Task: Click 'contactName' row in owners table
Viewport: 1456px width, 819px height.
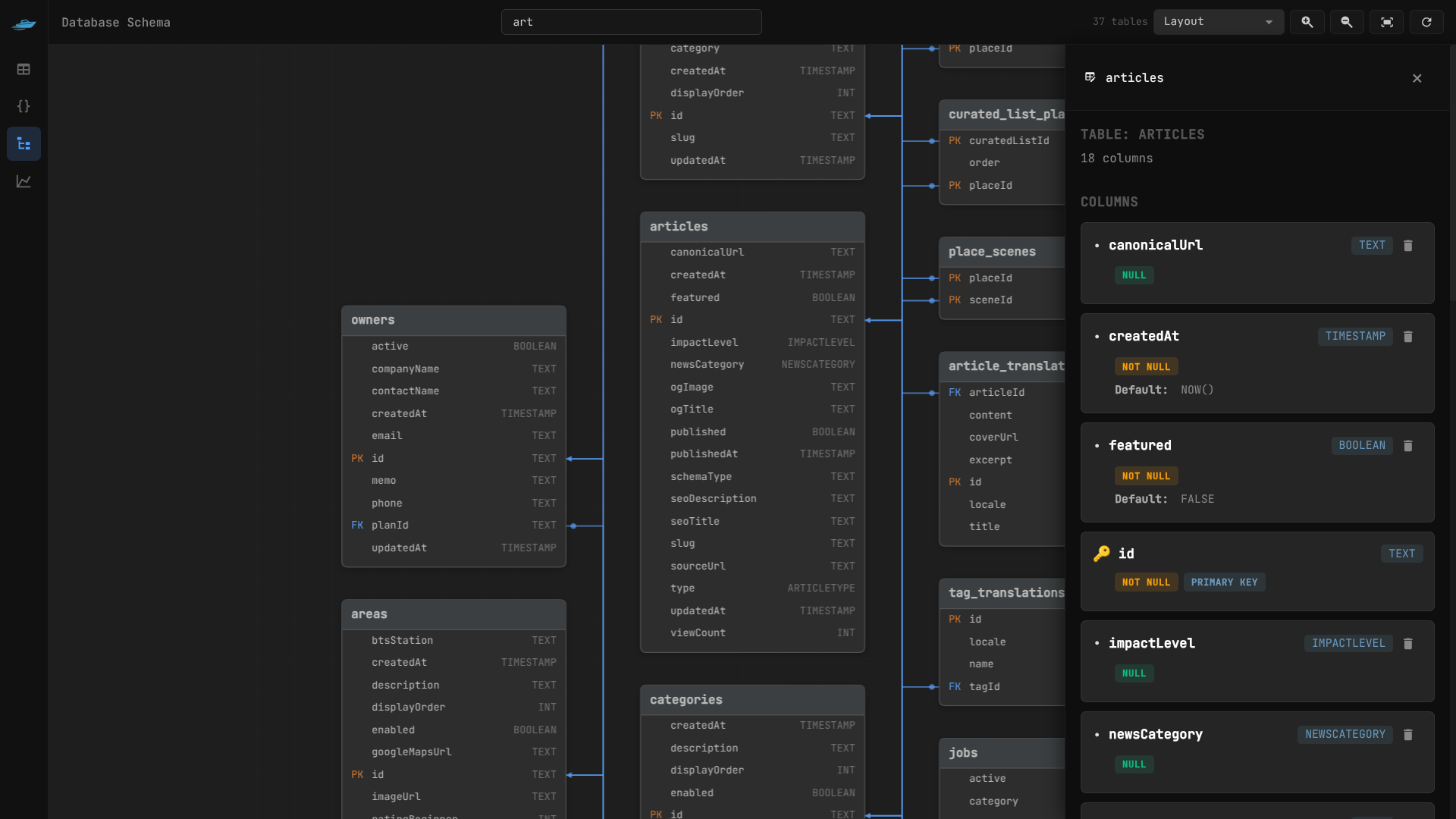Action: 453,391
